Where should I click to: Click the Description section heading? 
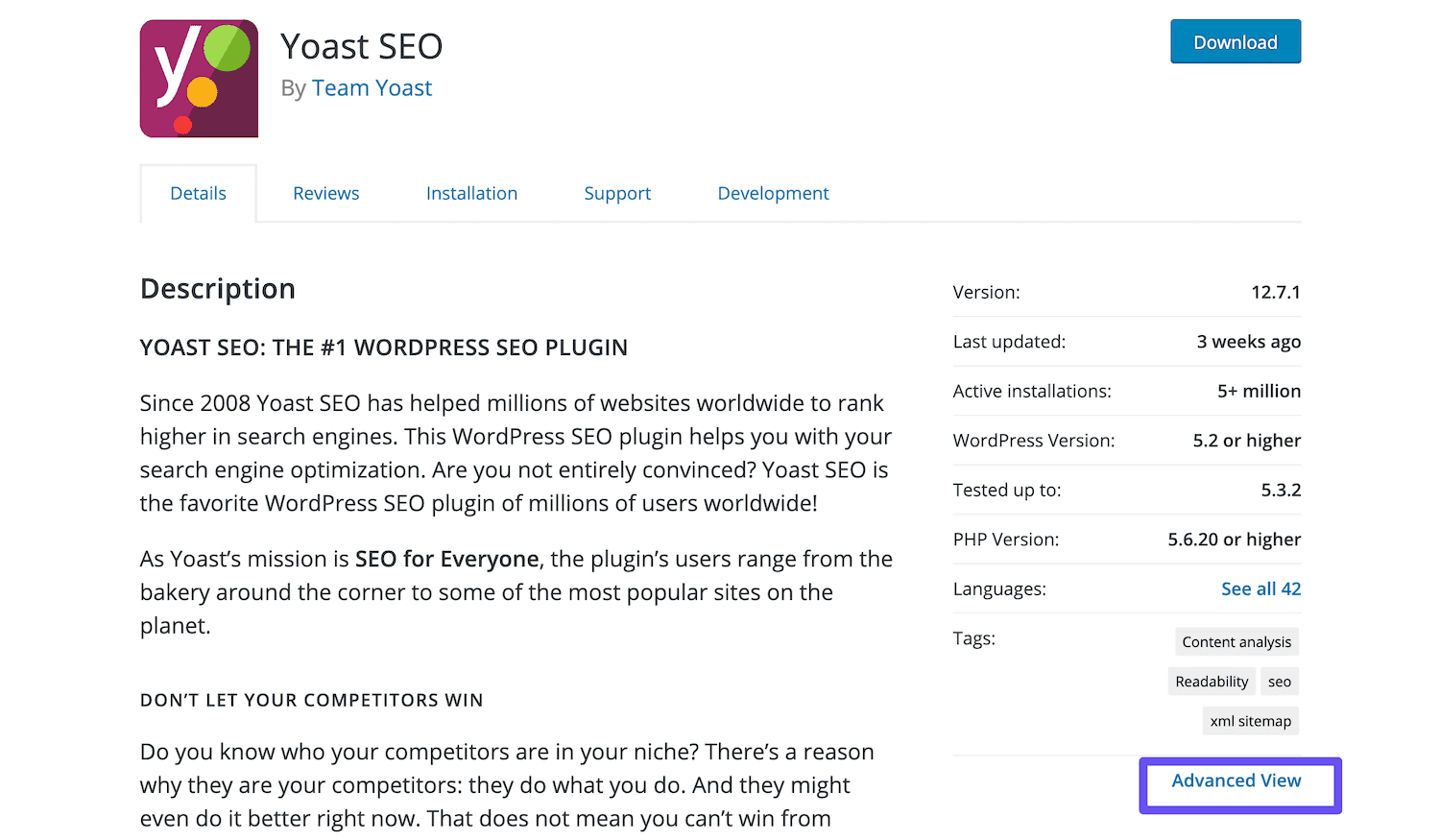pyautogui.click(x=217, y=288)
